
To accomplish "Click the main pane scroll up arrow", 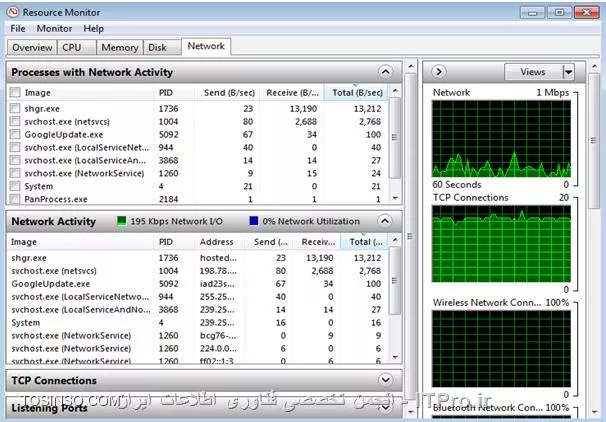I will pos(410,66).
